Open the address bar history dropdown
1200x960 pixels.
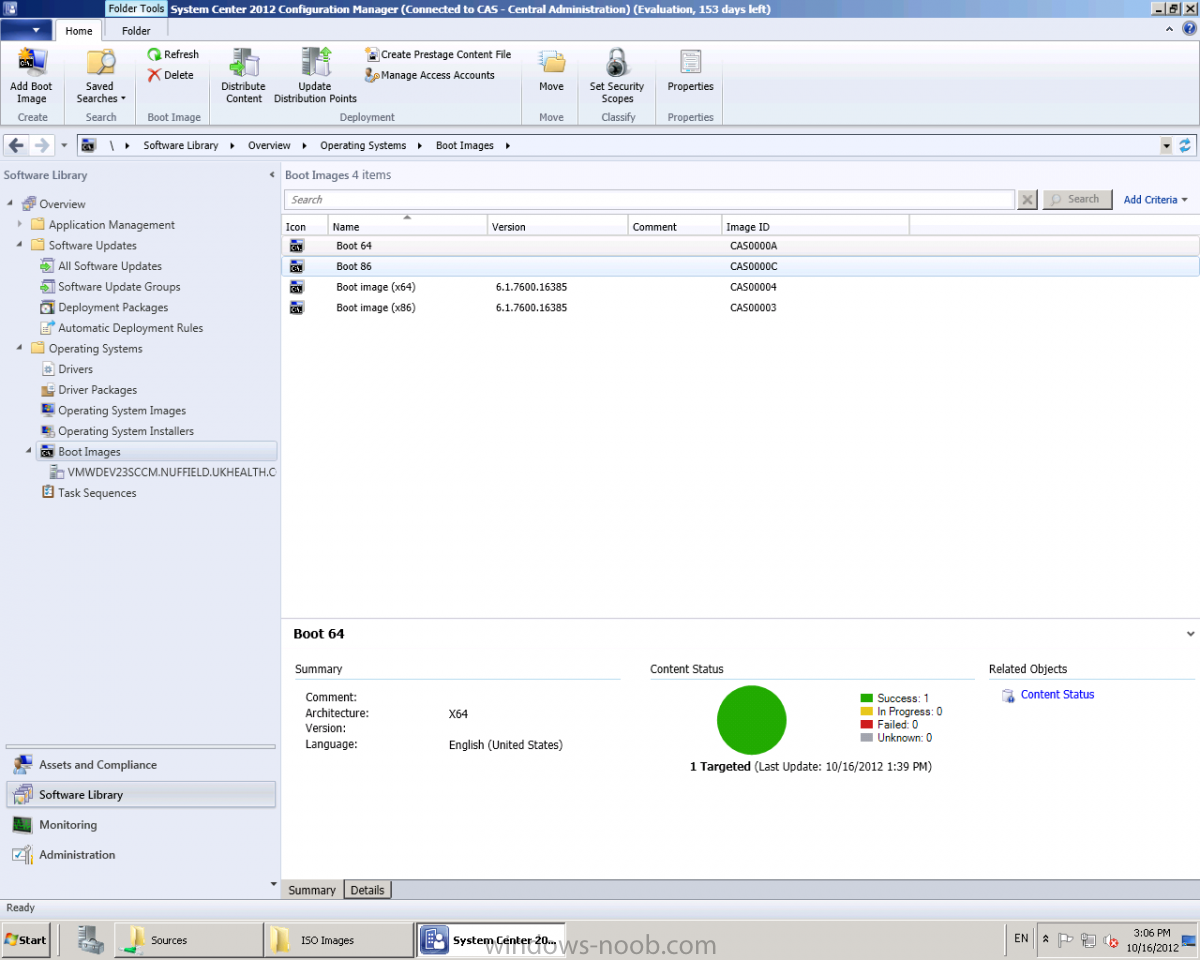click(1166, 145)
